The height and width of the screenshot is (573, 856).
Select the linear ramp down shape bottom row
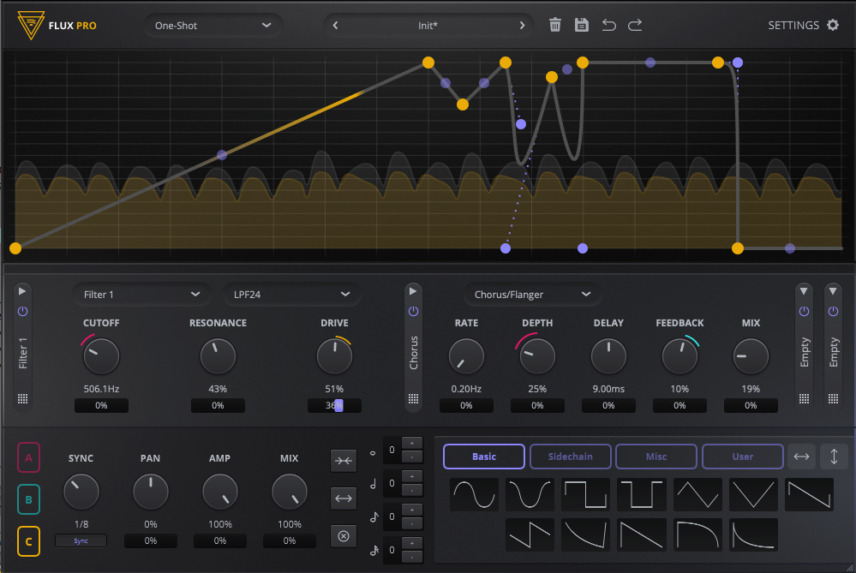point(641,534)
